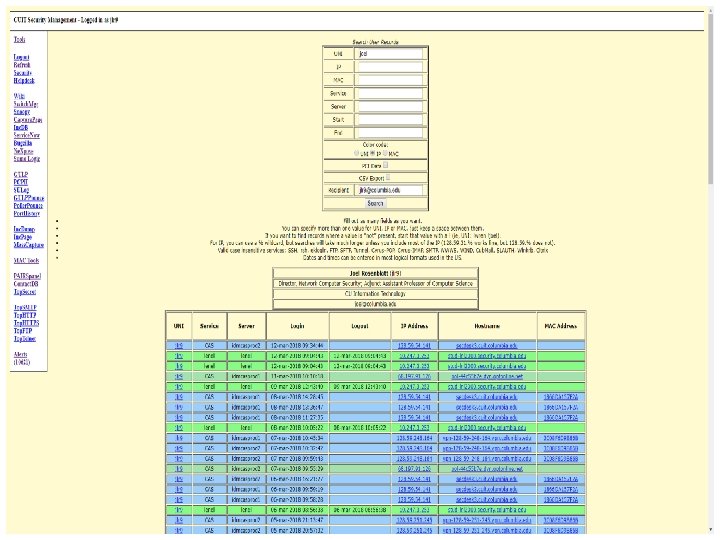Open the Tools link in sidebar
This screenshot has width=720, height=540.
coord(19,39)
